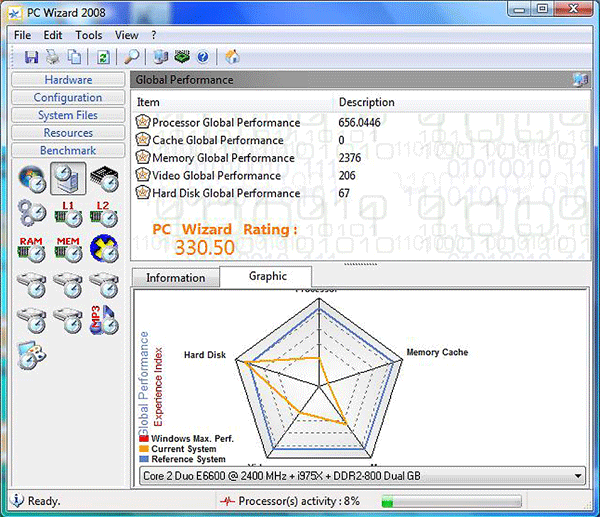Select Video Global Performance row
The width and height of the screenshot is (600, 517).
point(361,175)
